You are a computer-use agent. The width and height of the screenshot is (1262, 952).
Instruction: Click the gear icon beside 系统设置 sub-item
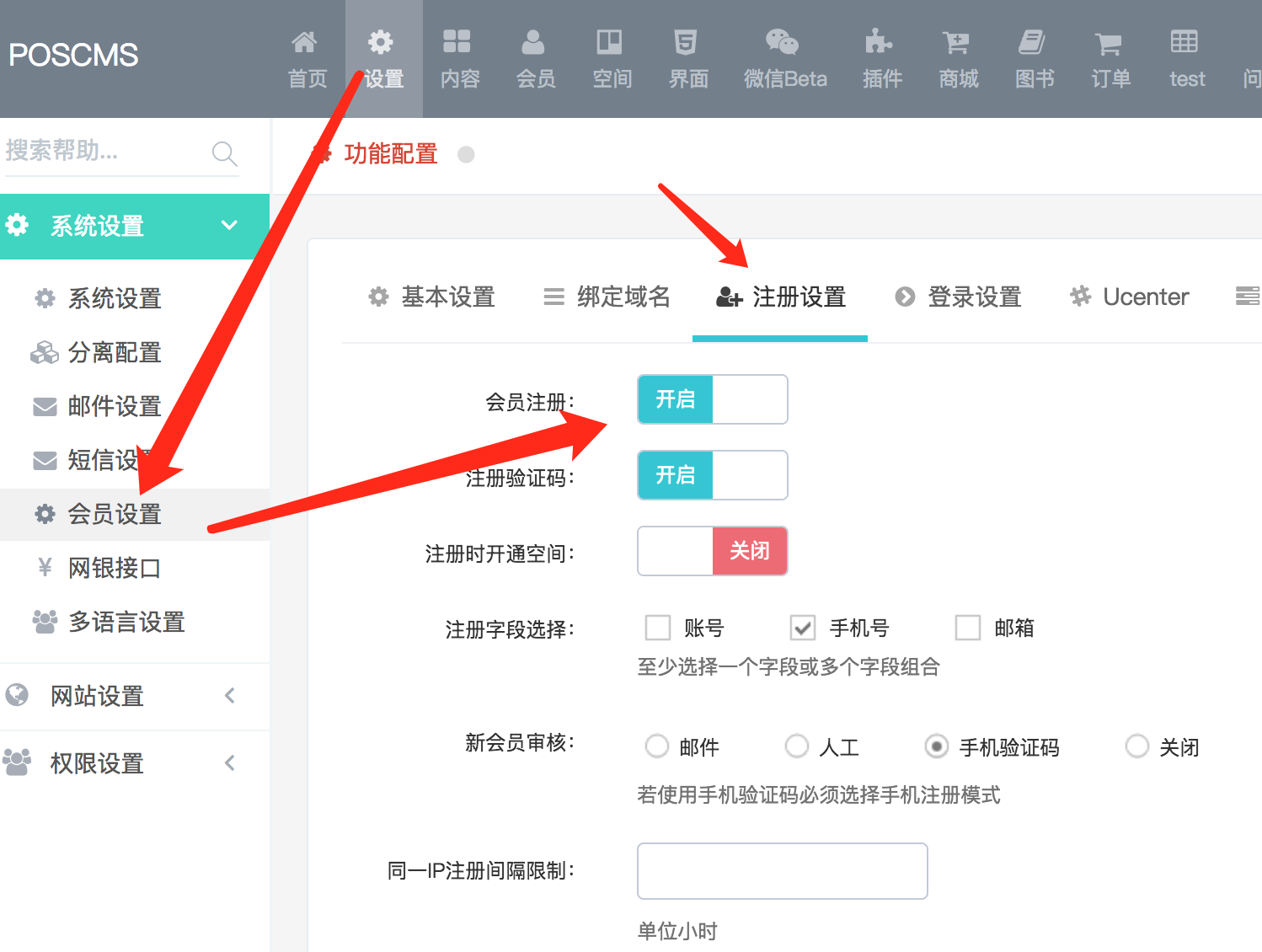(45, 298)
